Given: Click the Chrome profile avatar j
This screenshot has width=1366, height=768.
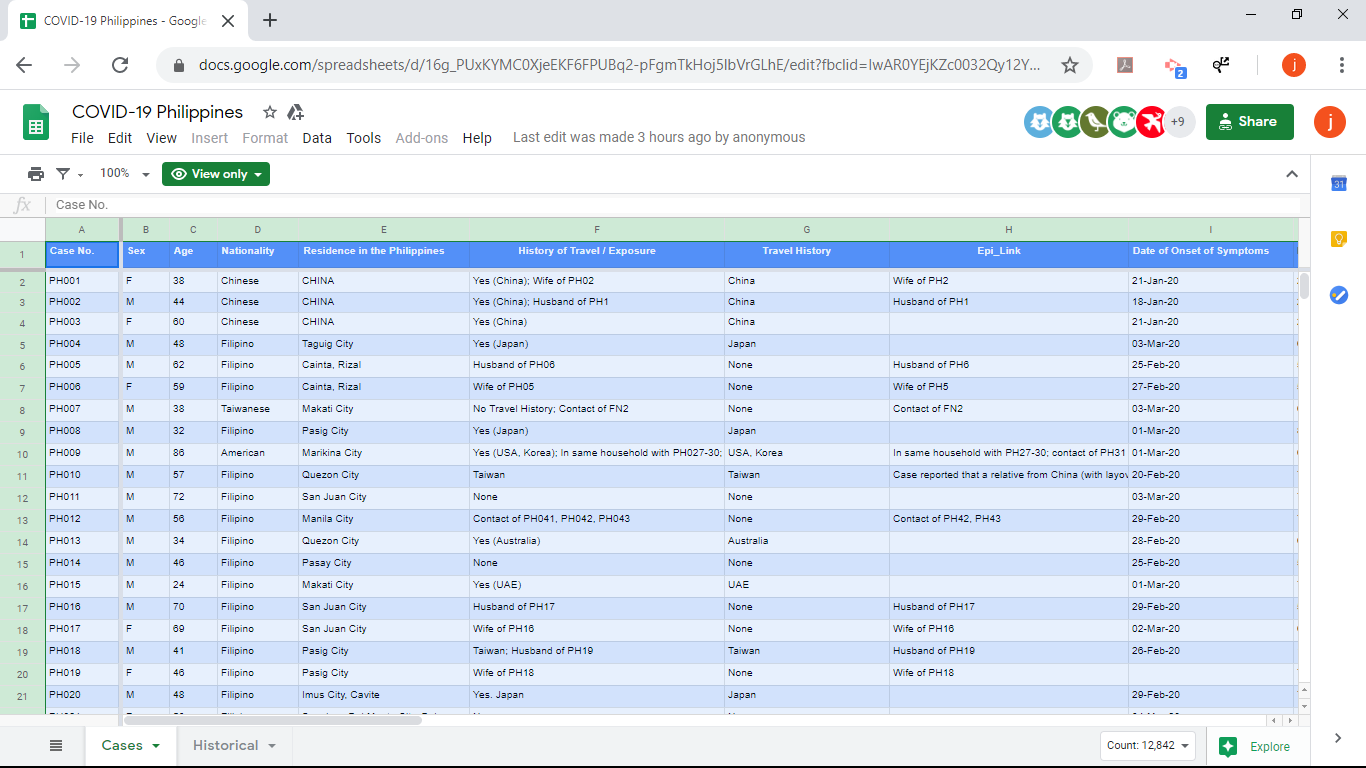Looking at the screenshot, I should (x=1294, y=65).
